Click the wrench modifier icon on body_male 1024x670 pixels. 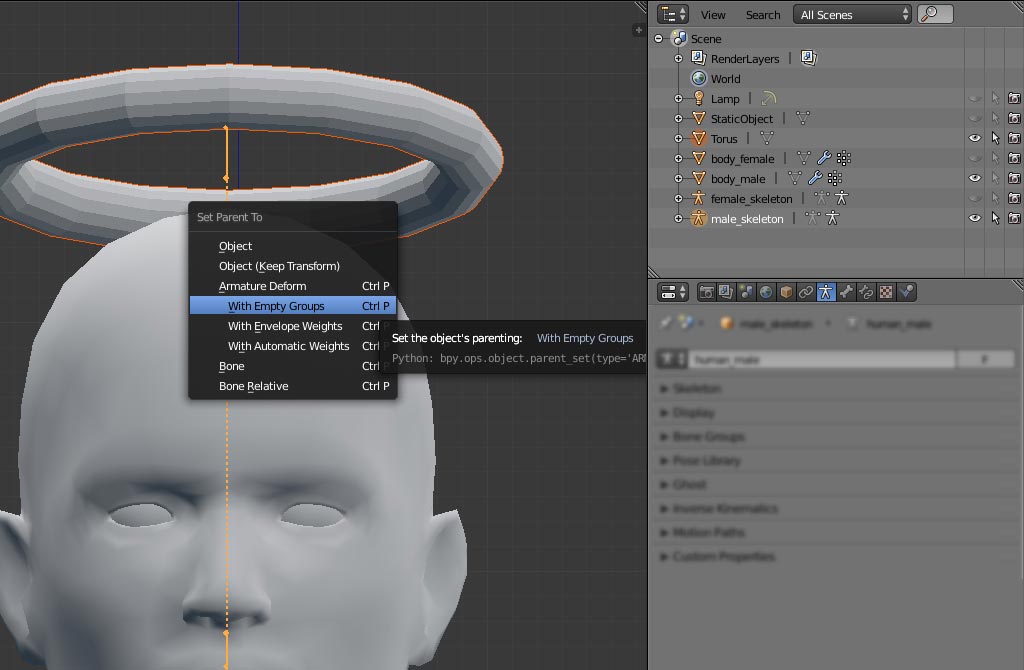[x=816, y=179]
